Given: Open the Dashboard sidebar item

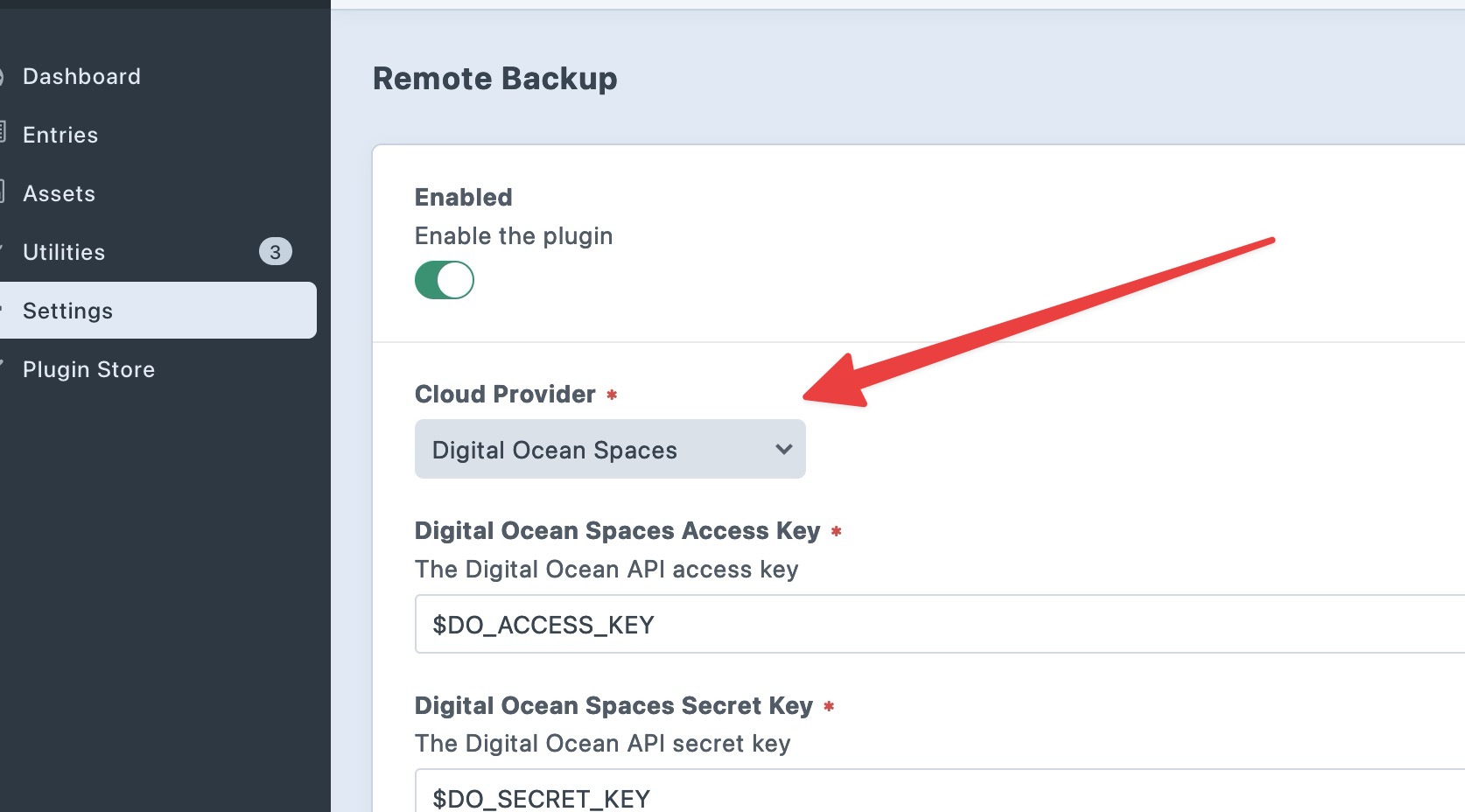Looking at the screenshot, I should tap(81, 77).
